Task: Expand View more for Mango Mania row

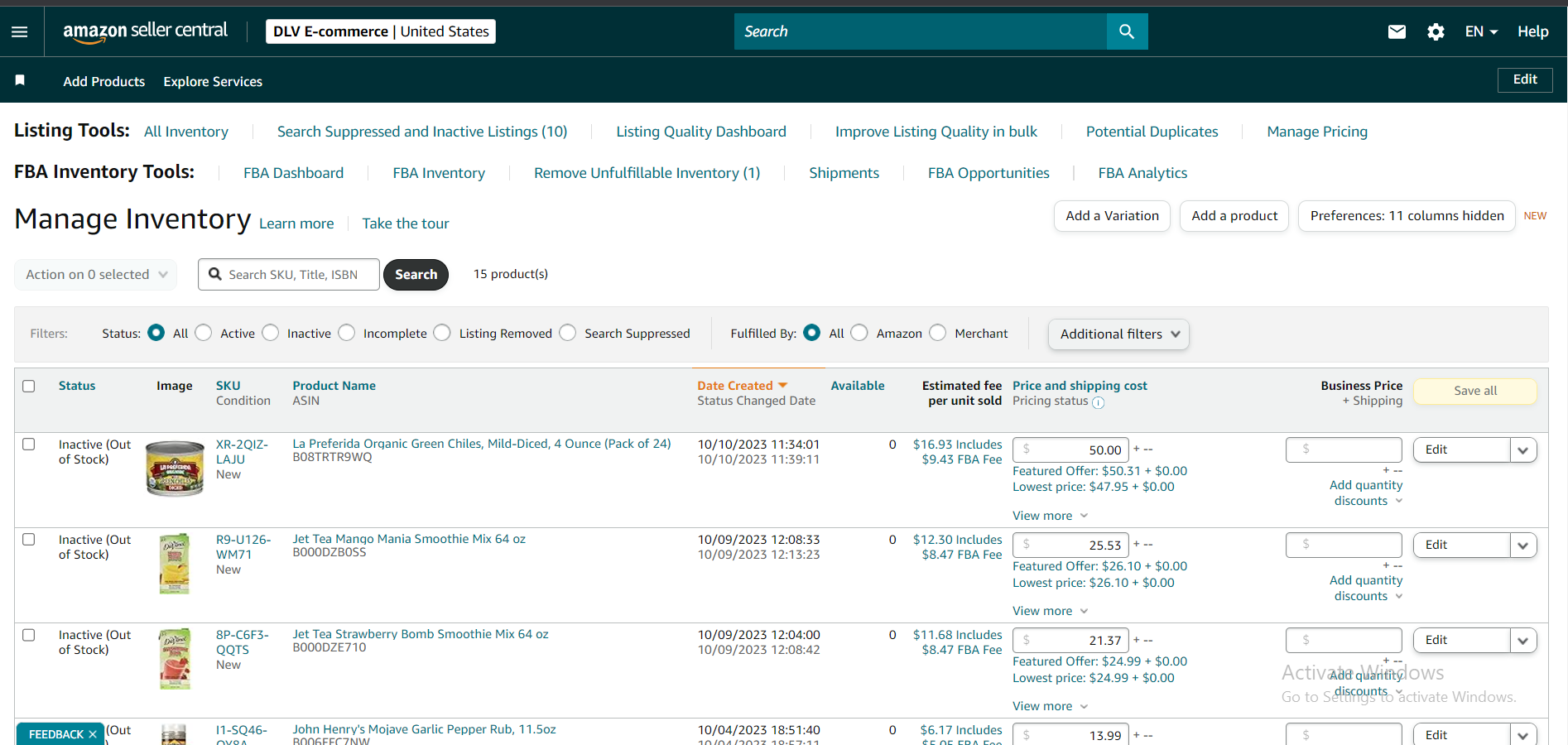Action: [1050, 611]
